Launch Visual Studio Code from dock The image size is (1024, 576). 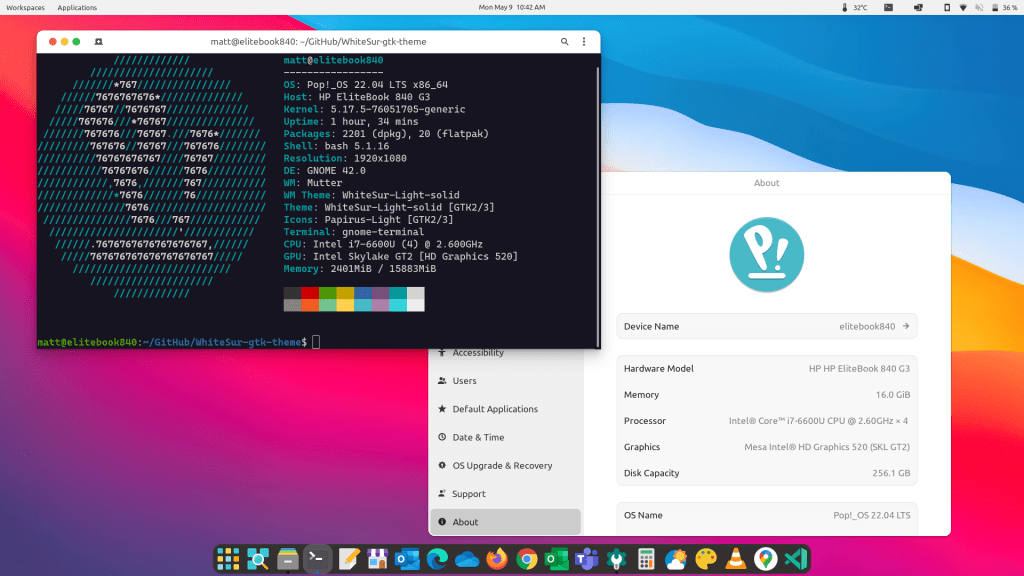[x=796, y=559]
